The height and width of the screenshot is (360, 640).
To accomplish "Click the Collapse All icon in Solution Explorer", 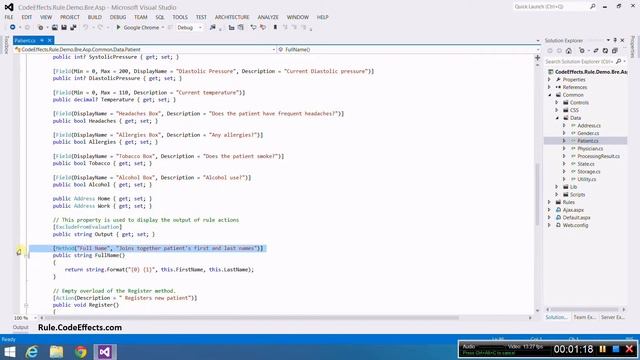I will (615, 51).
